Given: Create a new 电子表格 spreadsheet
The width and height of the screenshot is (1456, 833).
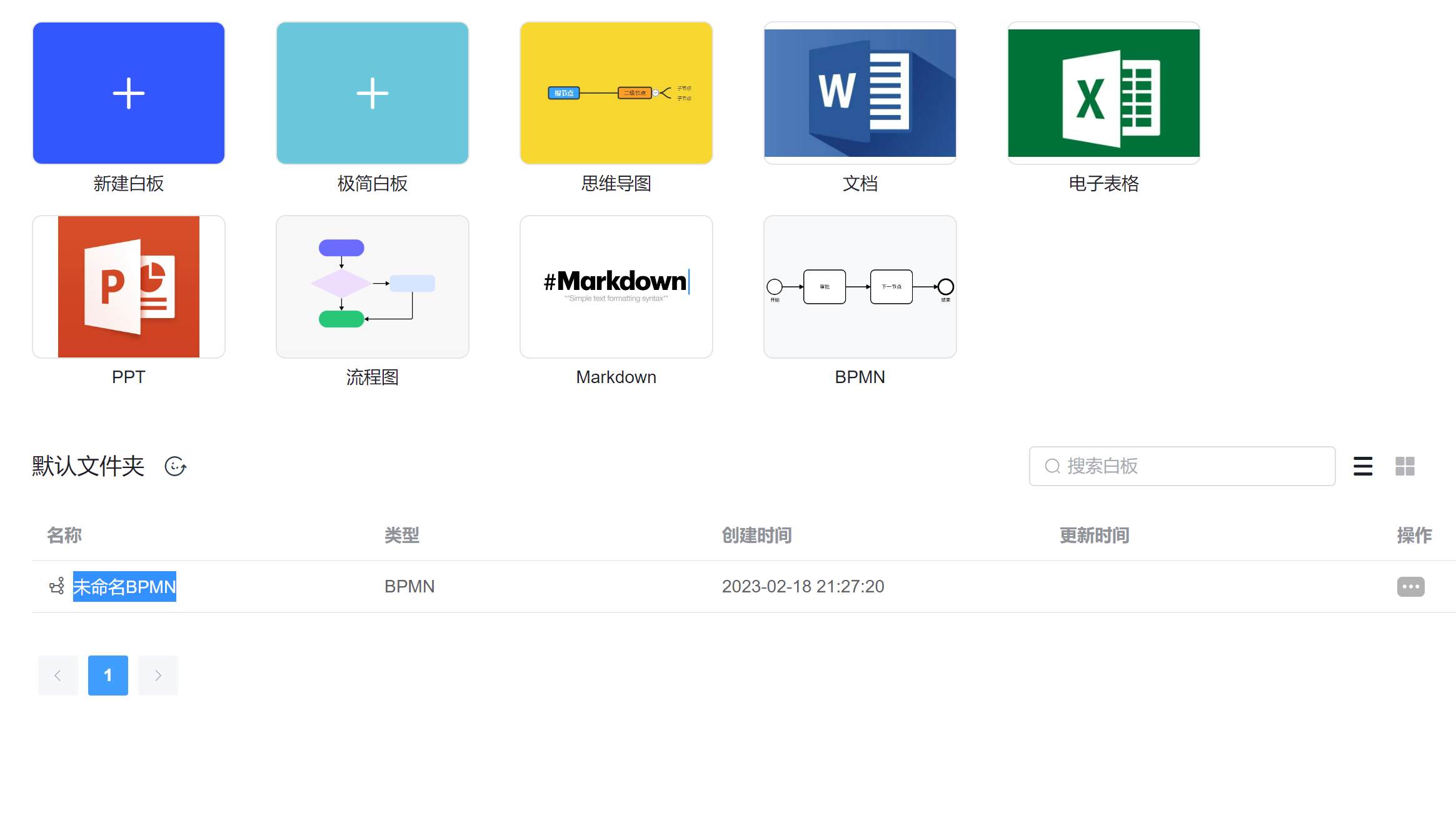Looking at the screenshot, I should pyautogui.click(x=1104, y=93).
